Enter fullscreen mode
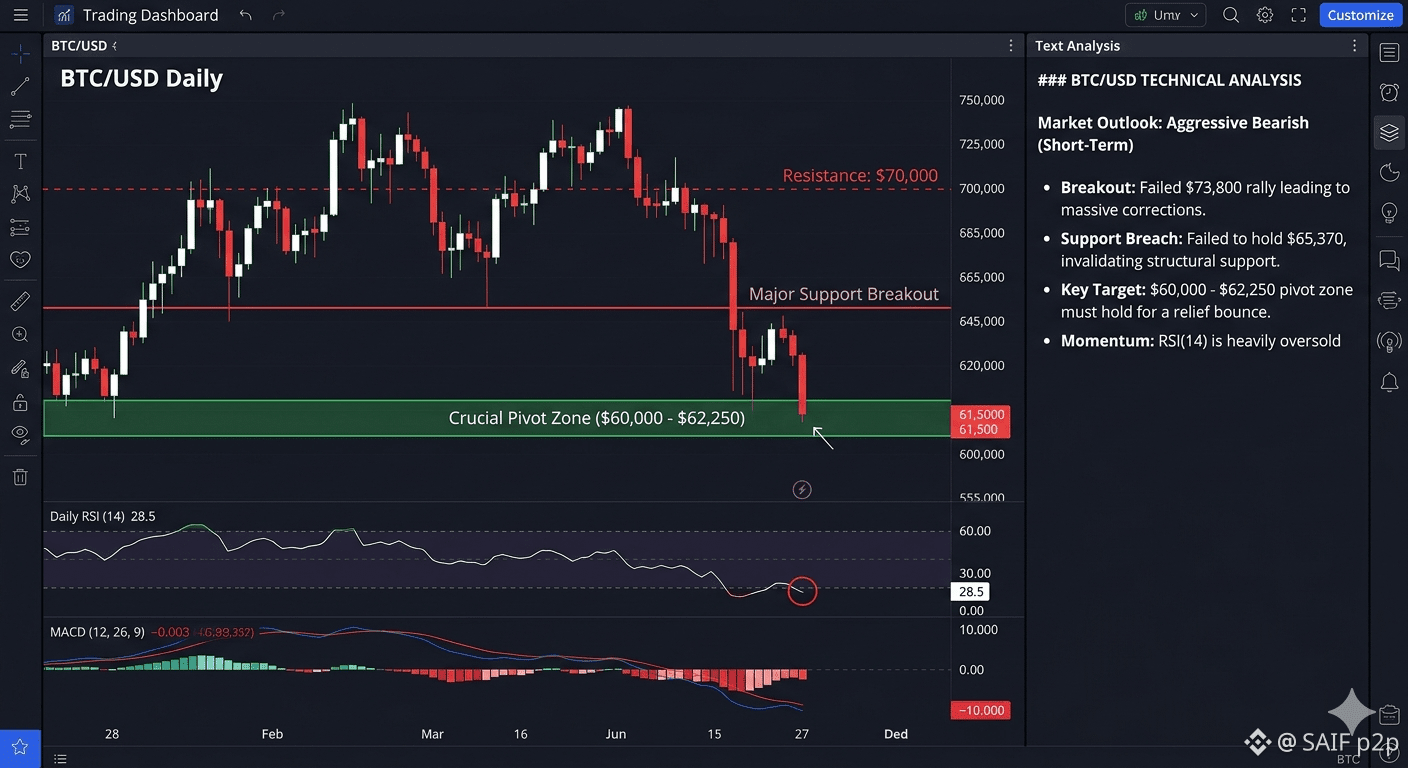Viewport: 1408px width, 768px height. pos(1299,15)
